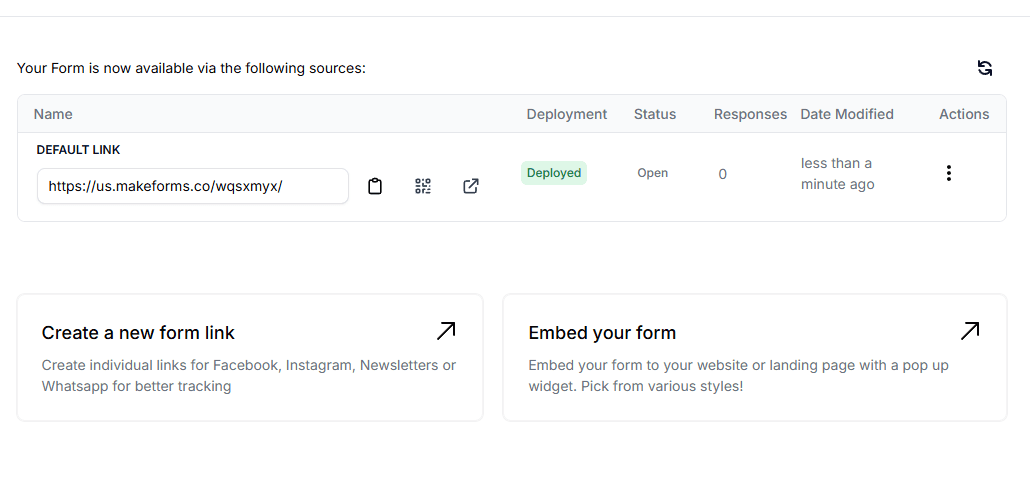
Task: Click the Date Modified column header
Action: [847, 114]
